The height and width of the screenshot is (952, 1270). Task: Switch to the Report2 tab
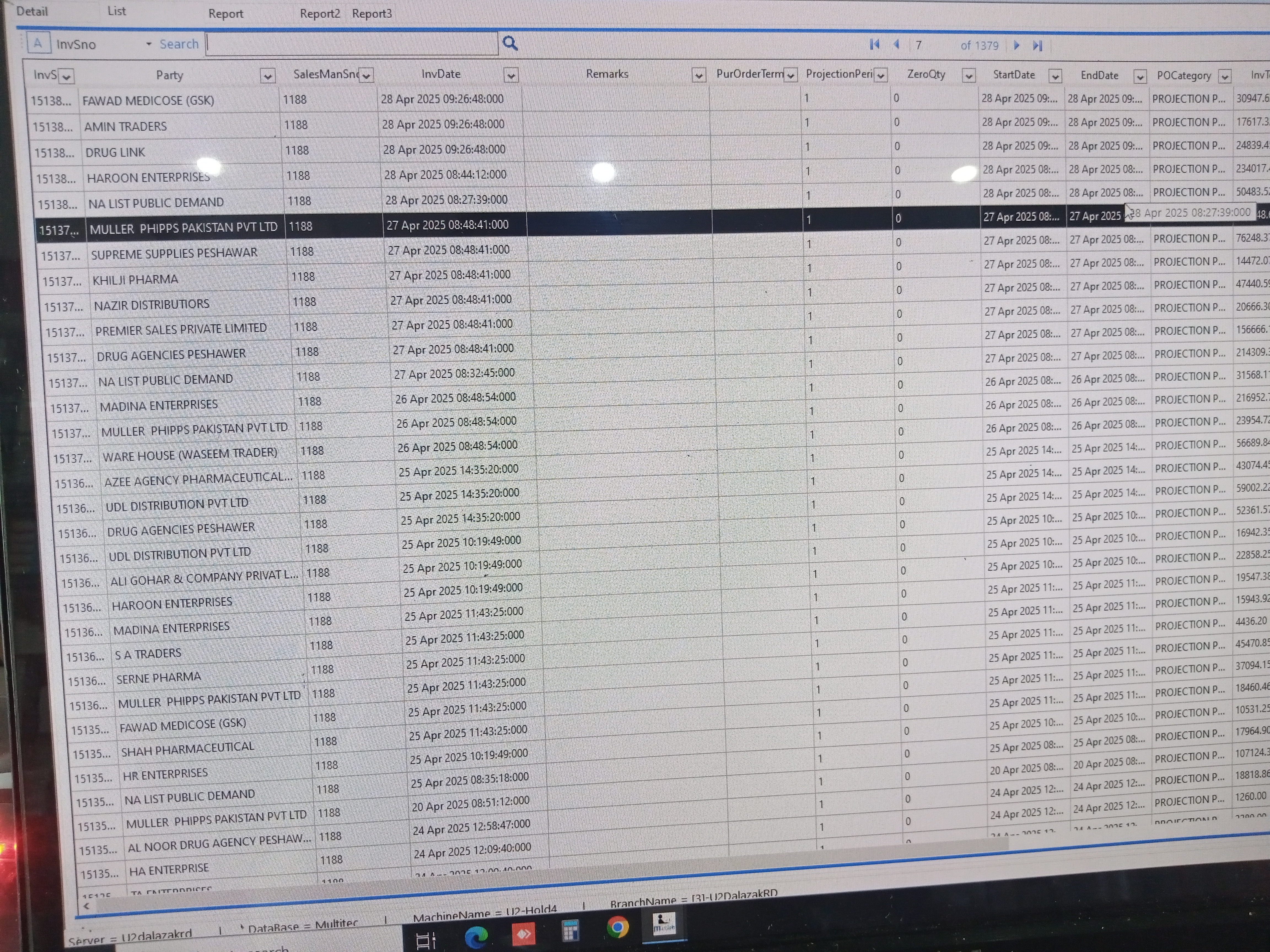[320, 14]
